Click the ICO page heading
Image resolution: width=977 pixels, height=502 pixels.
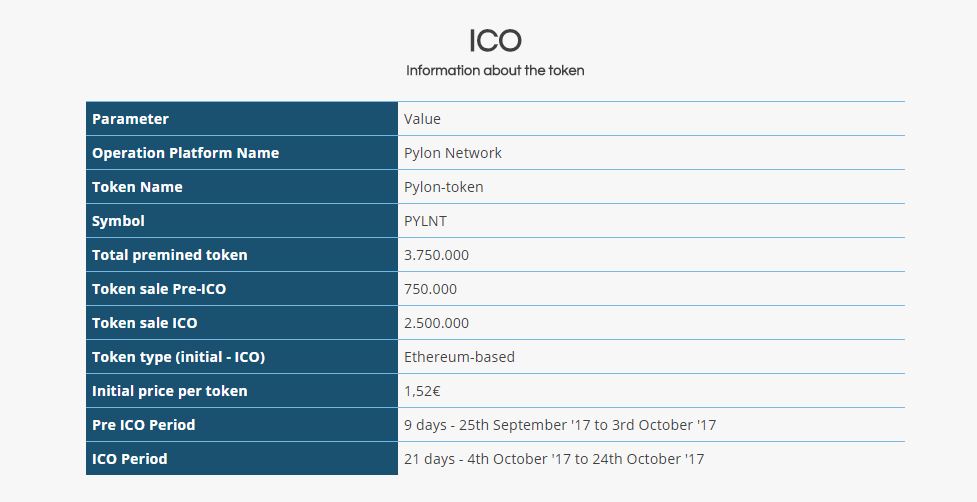(x=495, y=41)
